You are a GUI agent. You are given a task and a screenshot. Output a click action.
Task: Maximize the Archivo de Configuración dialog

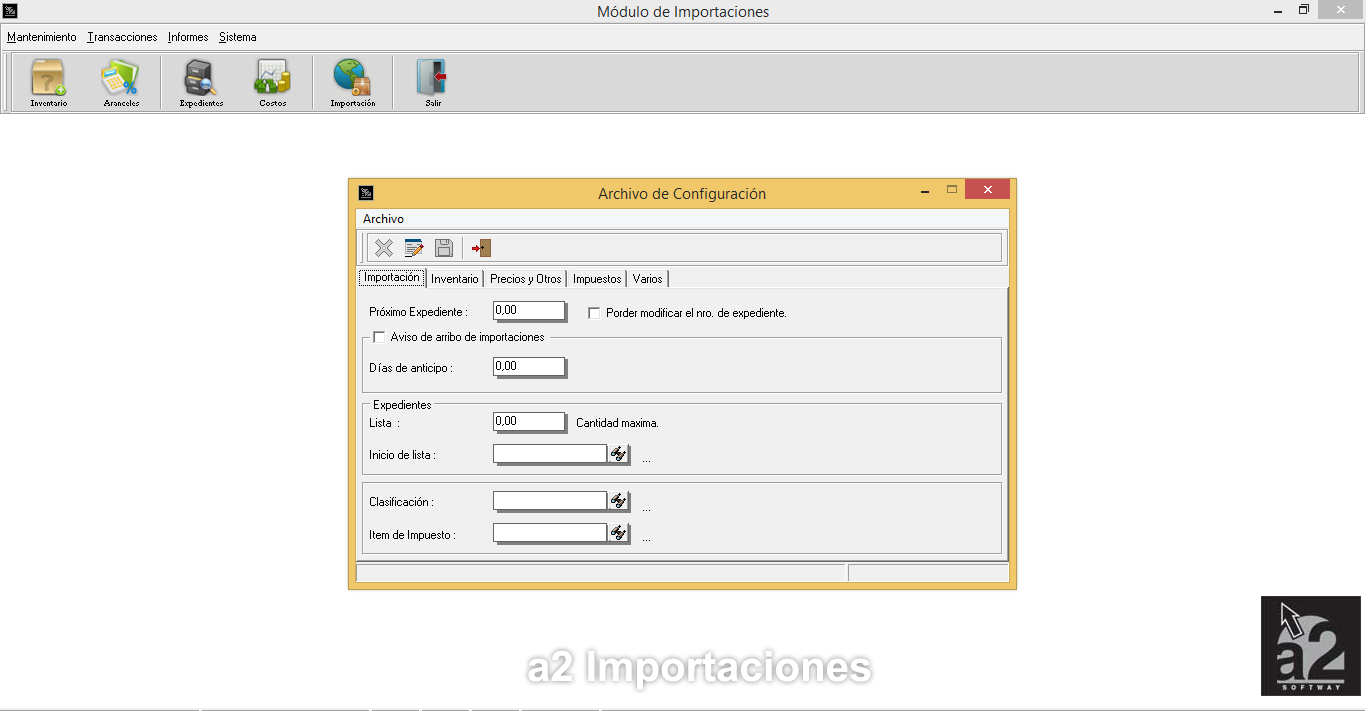point(952,190)
